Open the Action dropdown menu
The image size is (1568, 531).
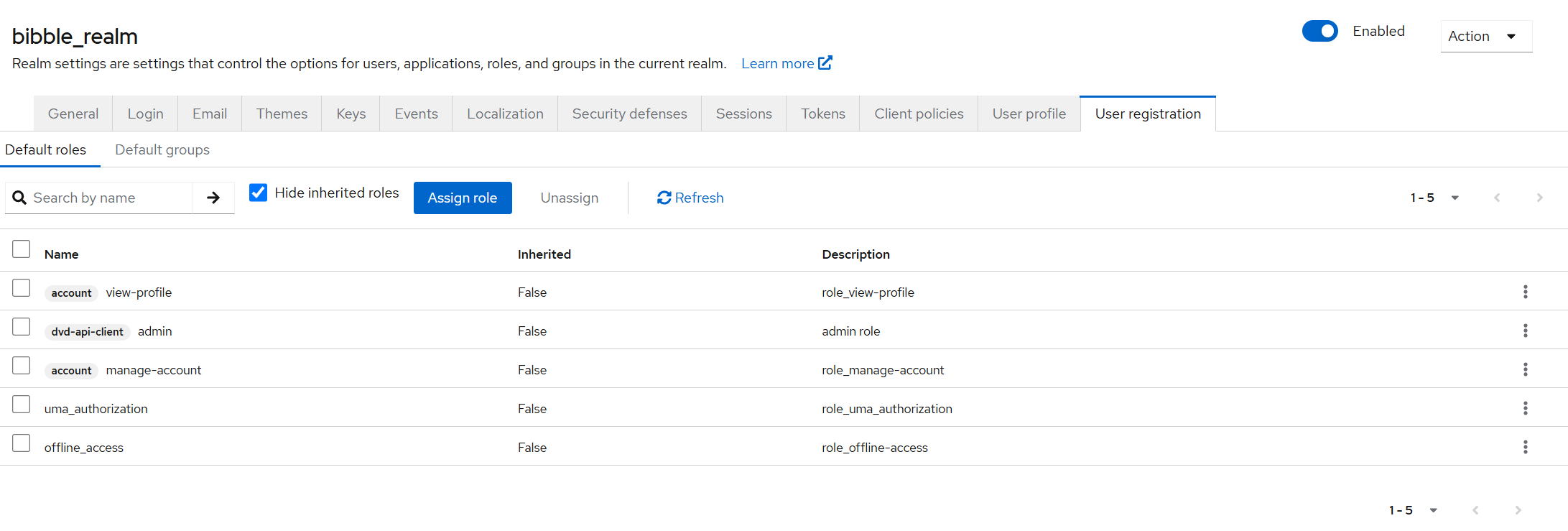(x=1486, y=36)
